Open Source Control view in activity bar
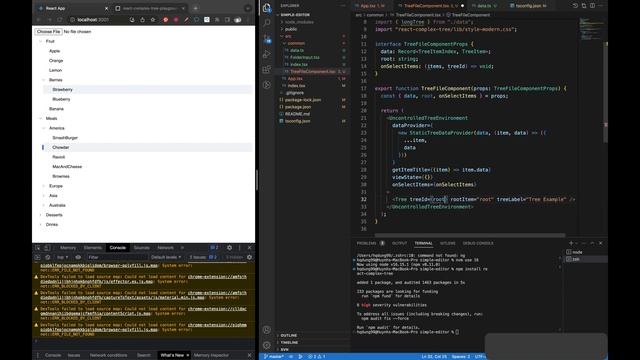This screenshot has height=360, width=640. pyautogui.click(x=267, y=39)
